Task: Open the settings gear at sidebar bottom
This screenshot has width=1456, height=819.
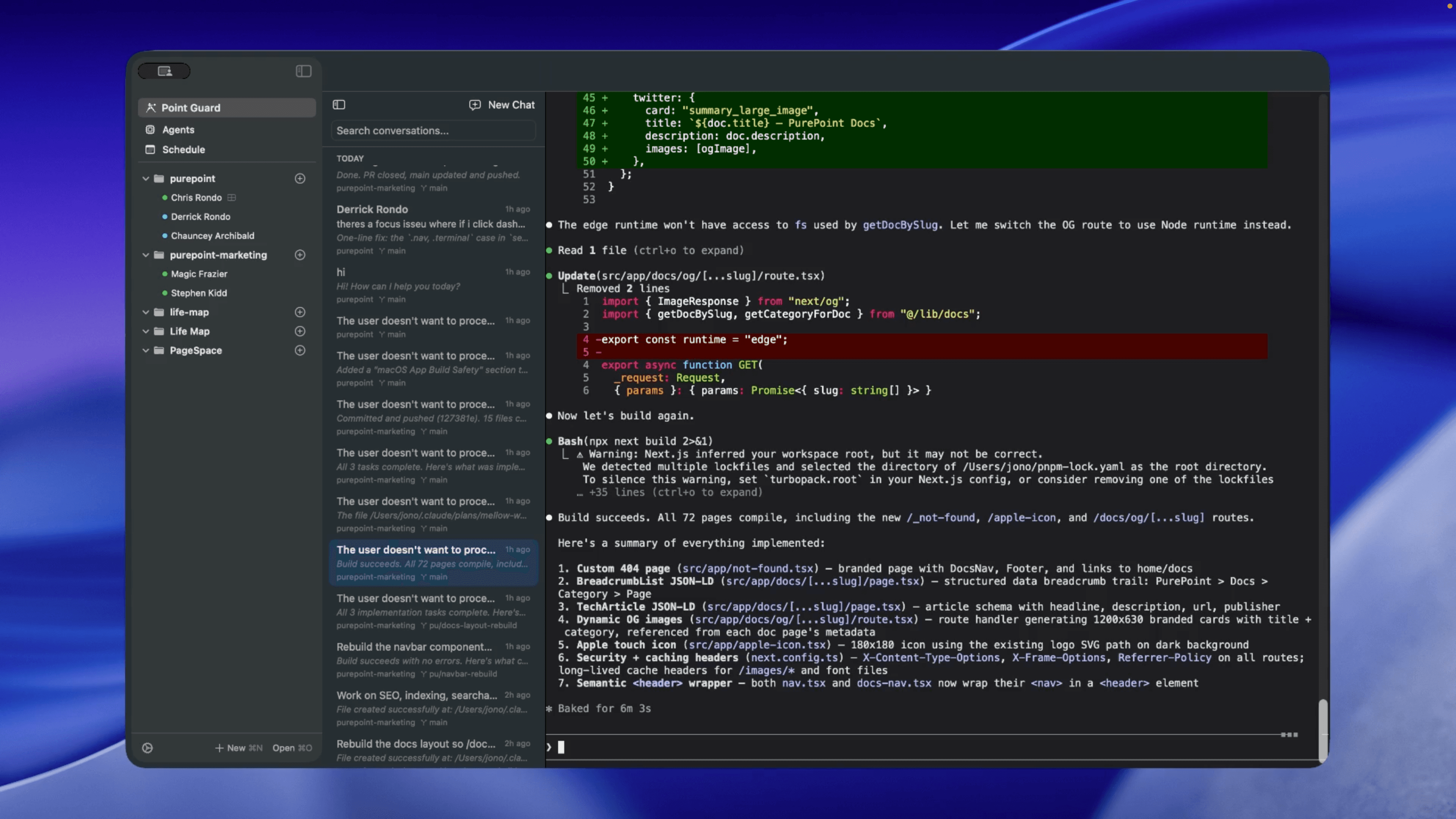Action: [147, 748]
